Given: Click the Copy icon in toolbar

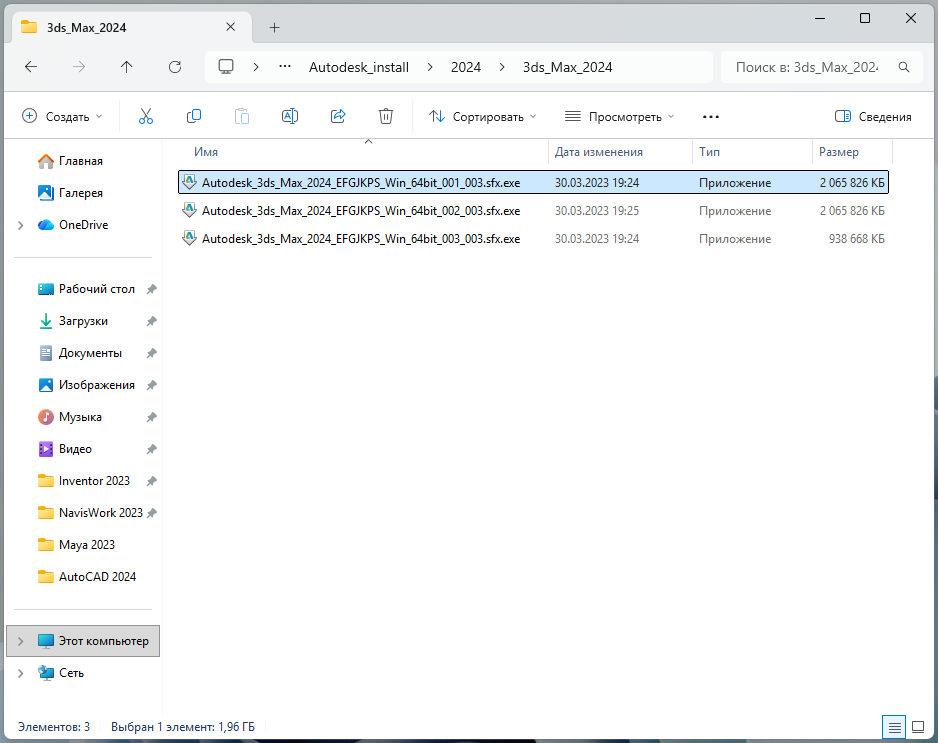Looking at the screenshot, I should pos(194,116).
